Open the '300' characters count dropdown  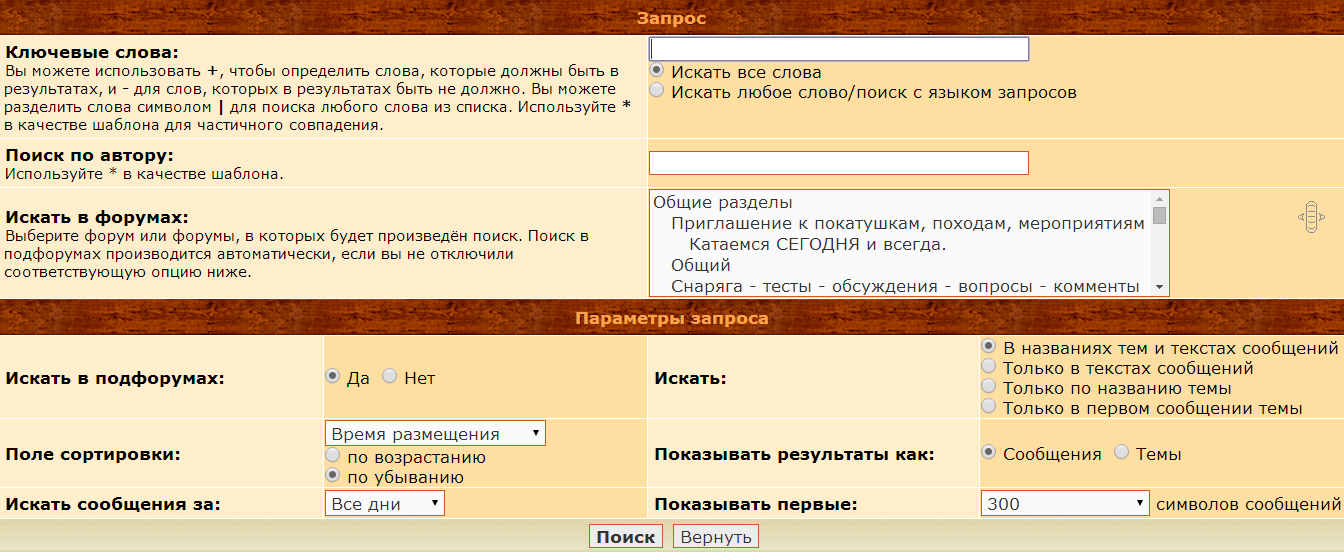[x=1064, y=504]
